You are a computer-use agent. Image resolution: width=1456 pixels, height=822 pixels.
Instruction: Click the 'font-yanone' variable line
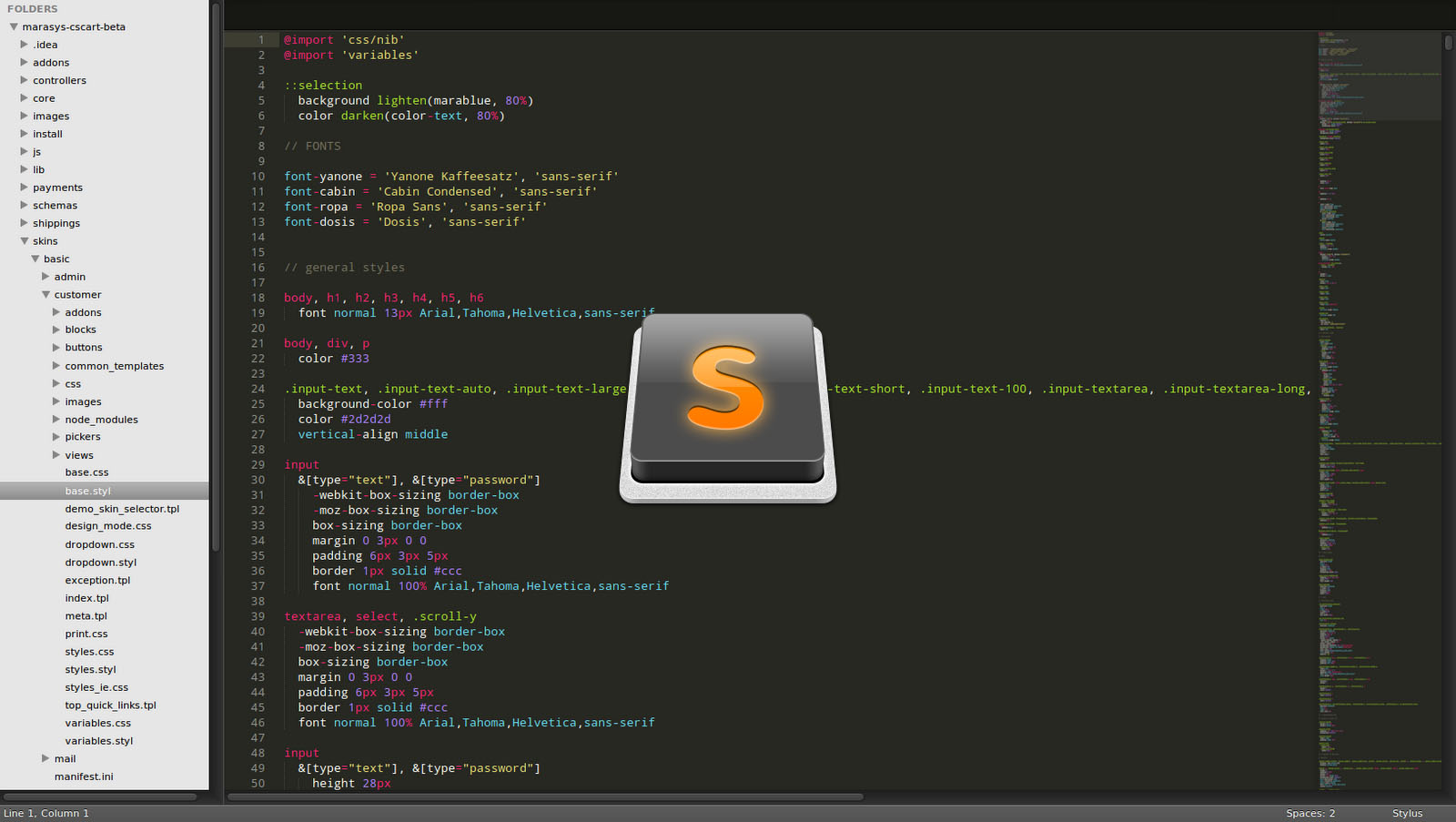pos(451,177)
